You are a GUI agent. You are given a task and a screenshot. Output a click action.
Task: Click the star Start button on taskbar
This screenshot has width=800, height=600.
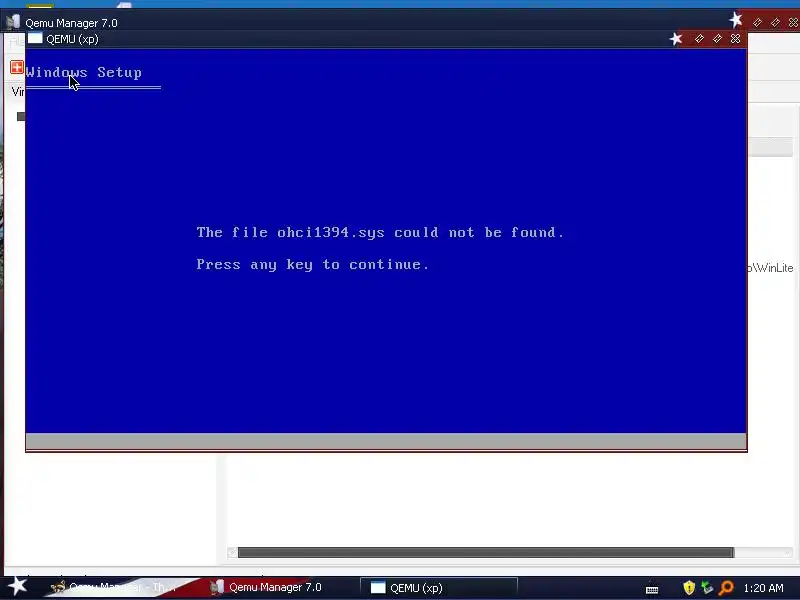pyautogui.click(x=17, y=586)
